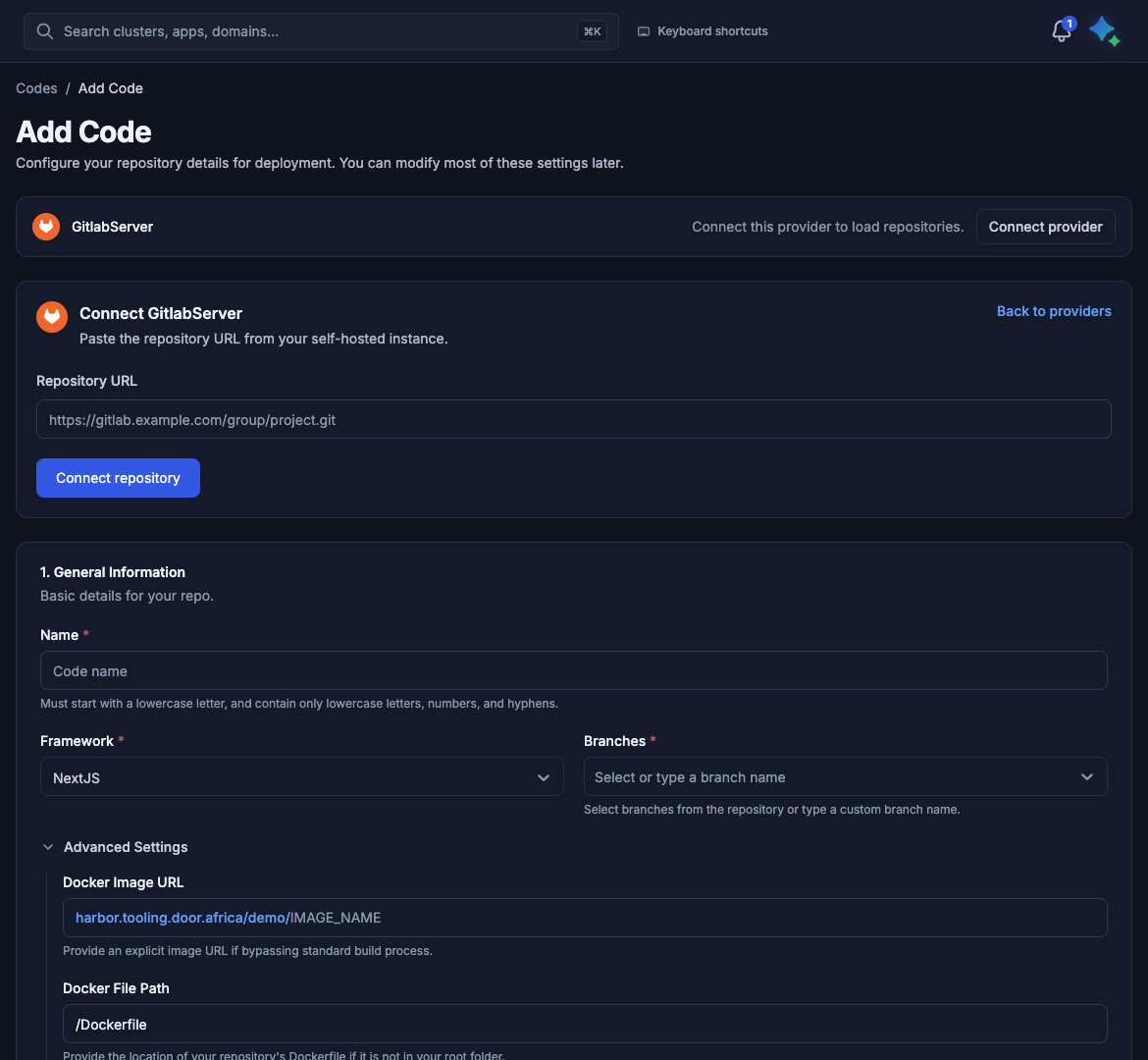Click 'Configure your repository details' description

320,163
